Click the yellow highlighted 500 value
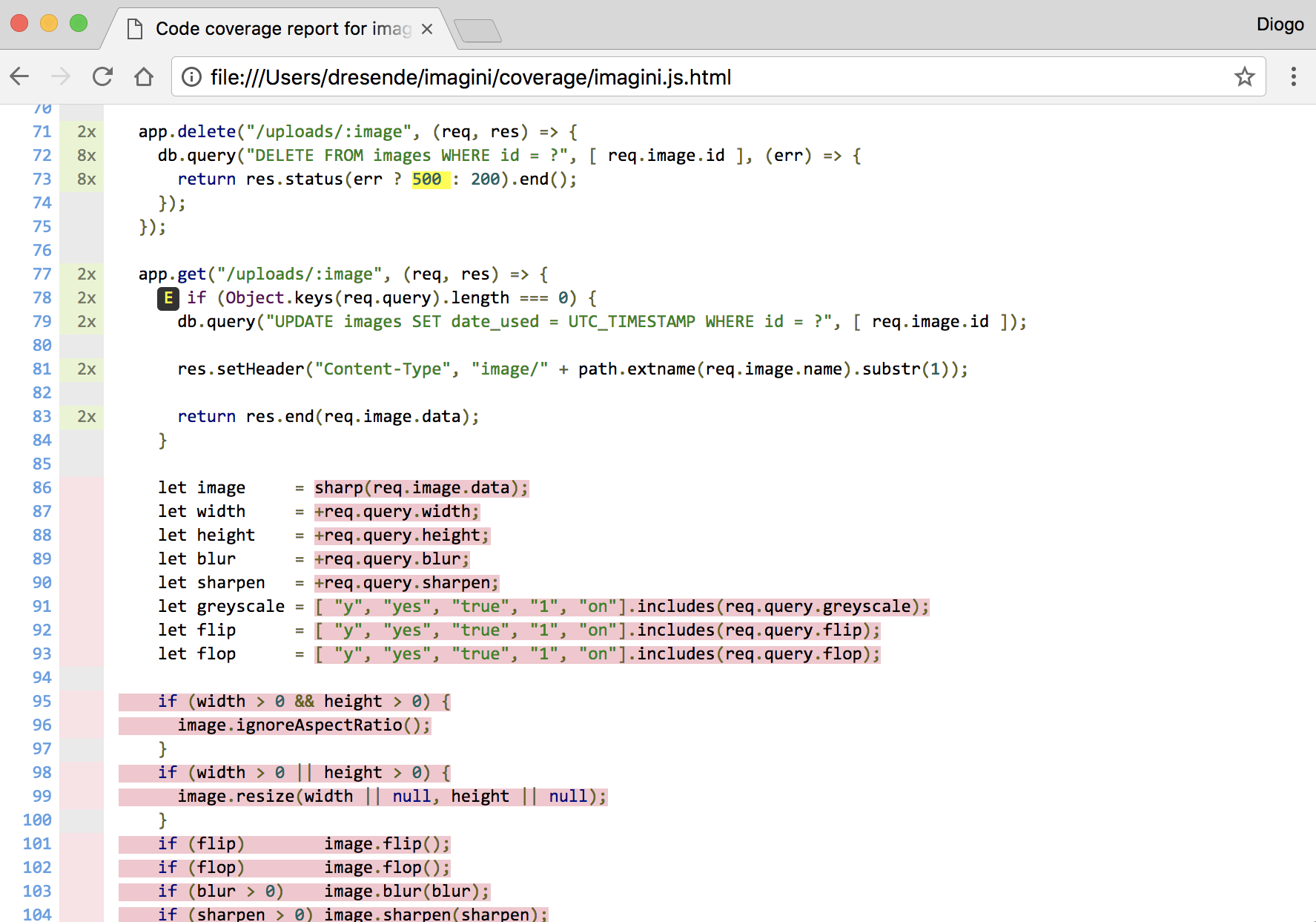 tap(428, 180)
